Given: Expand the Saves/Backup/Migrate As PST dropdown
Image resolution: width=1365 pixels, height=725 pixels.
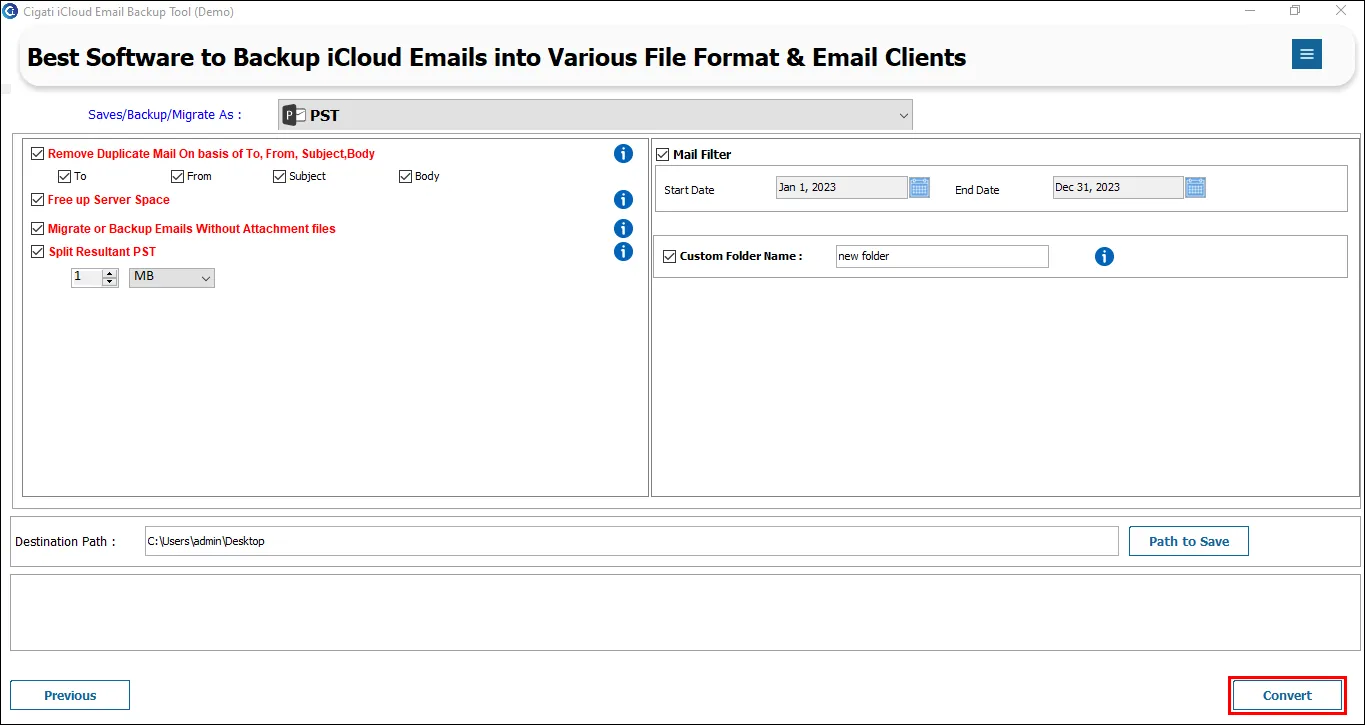Looking at the screenshot, I should coord(595,115).
